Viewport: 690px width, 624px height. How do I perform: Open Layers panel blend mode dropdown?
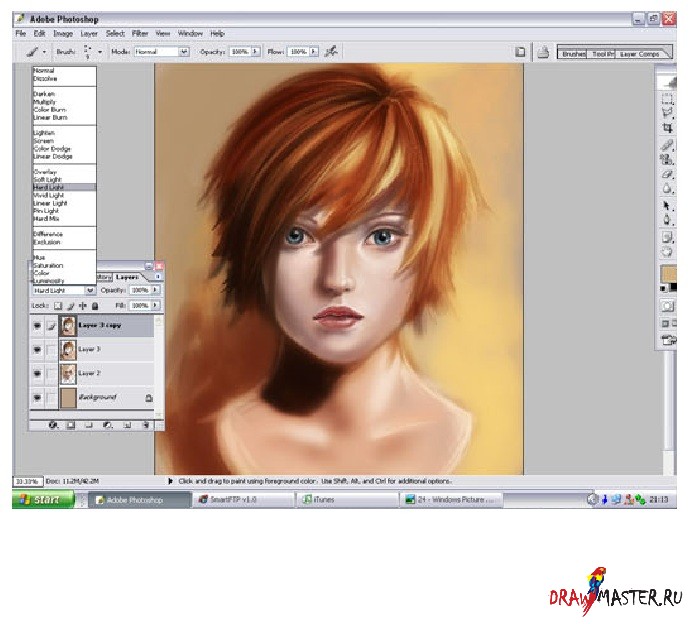pos(90,290)
